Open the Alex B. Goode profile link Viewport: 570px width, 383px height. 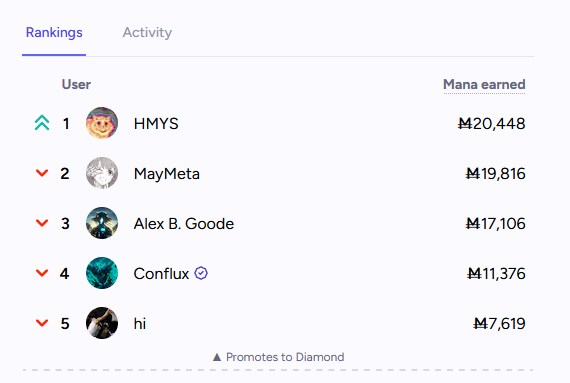(x=184, y=223)
